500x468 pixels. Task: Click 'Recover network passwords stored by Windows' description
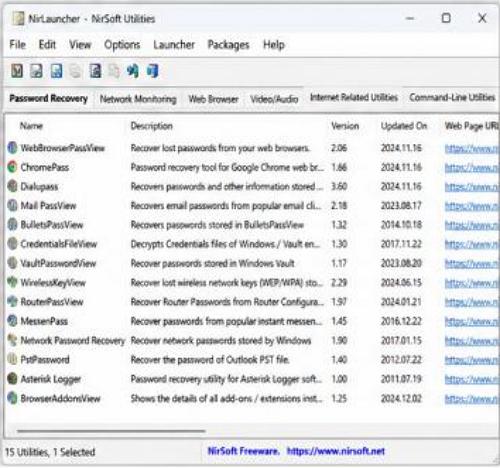(221, 340)
